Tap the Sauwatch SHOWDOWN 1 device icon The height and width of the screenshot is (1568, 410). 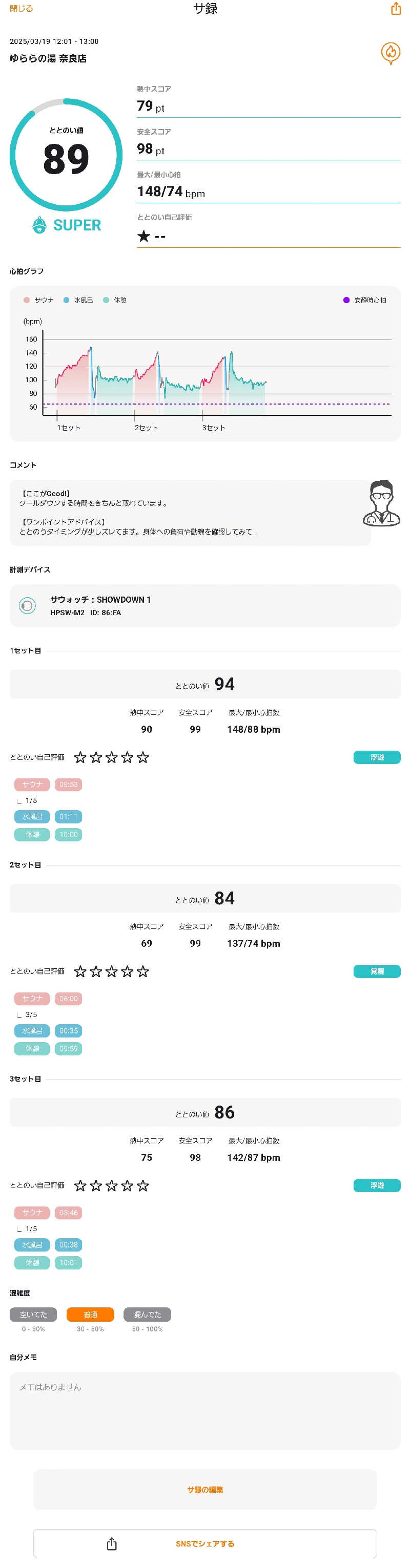coord(27,605)
